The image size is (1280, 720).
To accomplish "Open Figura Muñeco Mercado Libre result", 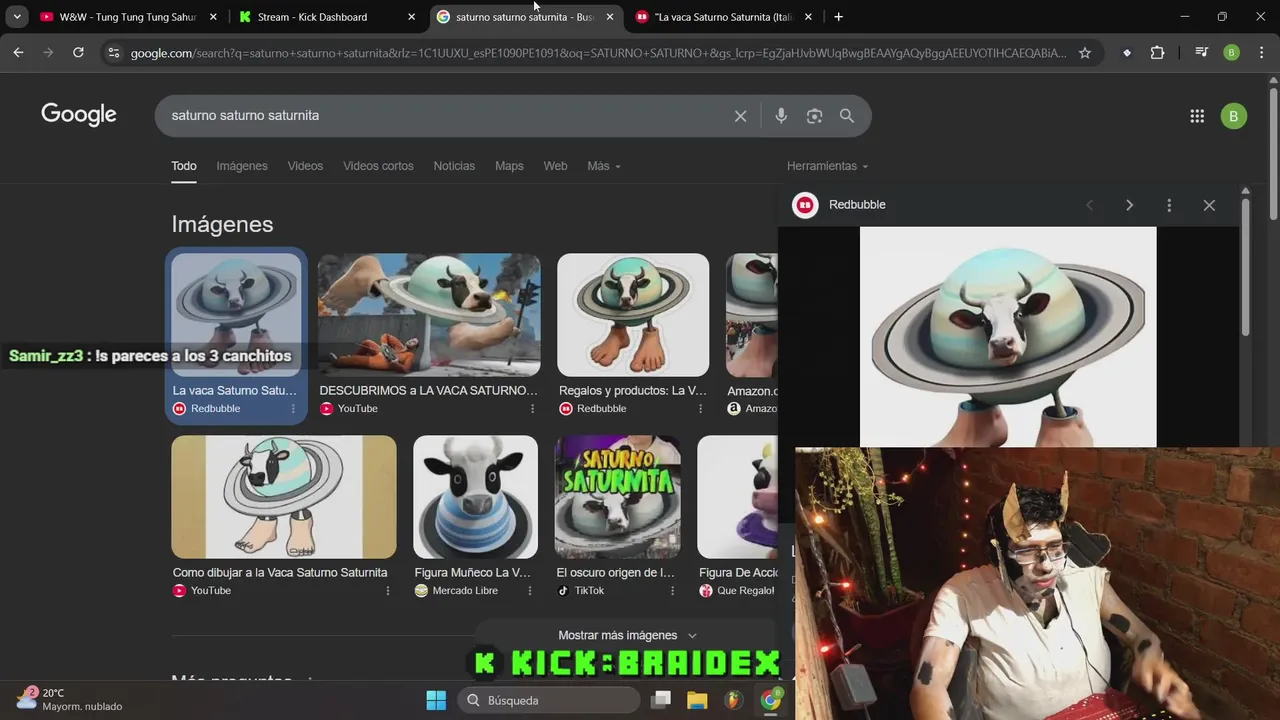I will click(x=473, y=573).
